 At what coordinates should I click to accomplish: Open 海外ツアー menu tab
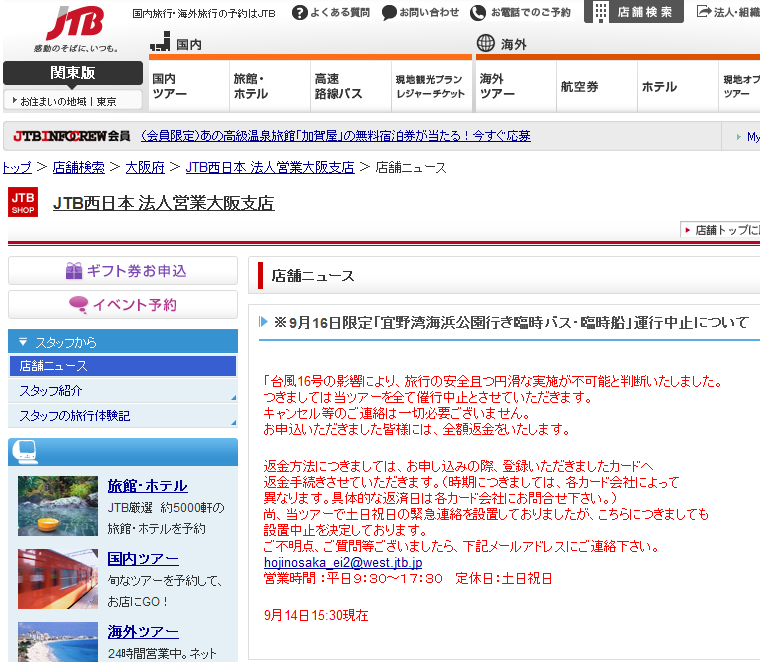(x=516, y=86)
